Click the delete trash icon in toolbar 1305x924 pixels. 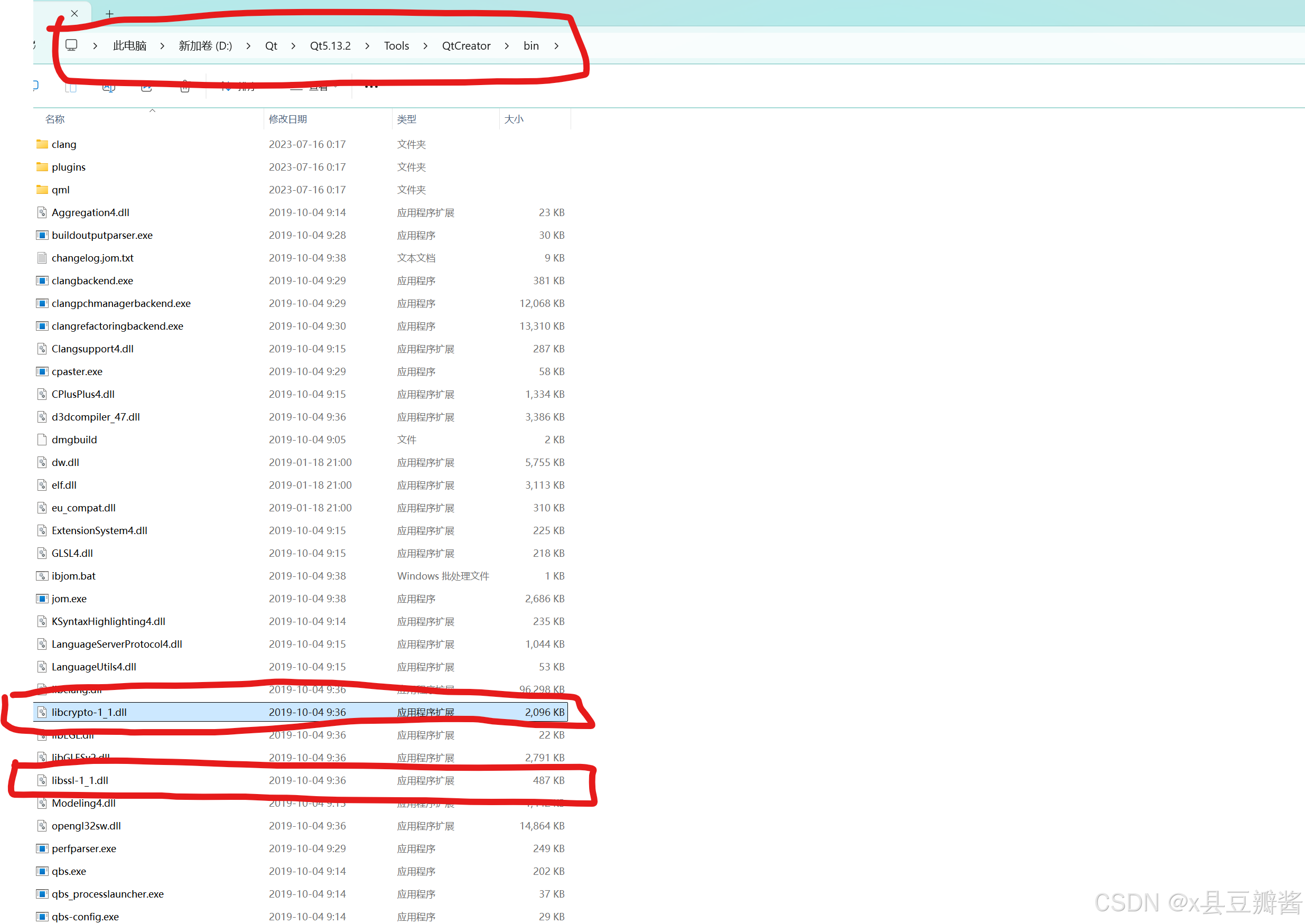pyautogui.click(x=184, y=87)
